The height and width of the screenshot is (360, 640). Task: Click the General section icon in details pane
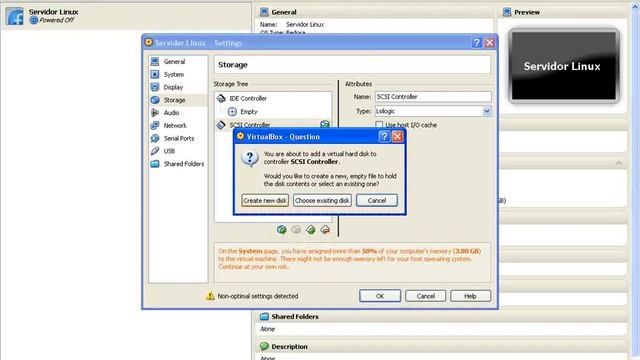264,12
